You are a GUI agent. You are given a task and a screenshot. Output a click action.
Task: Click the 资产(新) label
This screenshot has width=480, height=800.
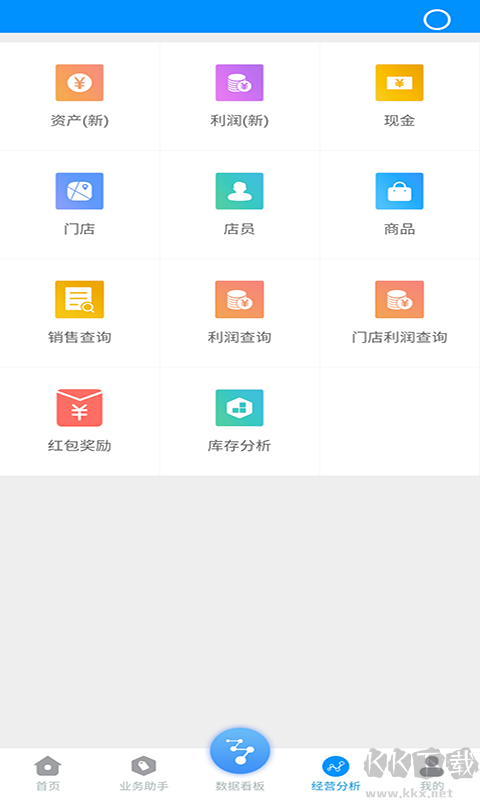coord(80,121)
